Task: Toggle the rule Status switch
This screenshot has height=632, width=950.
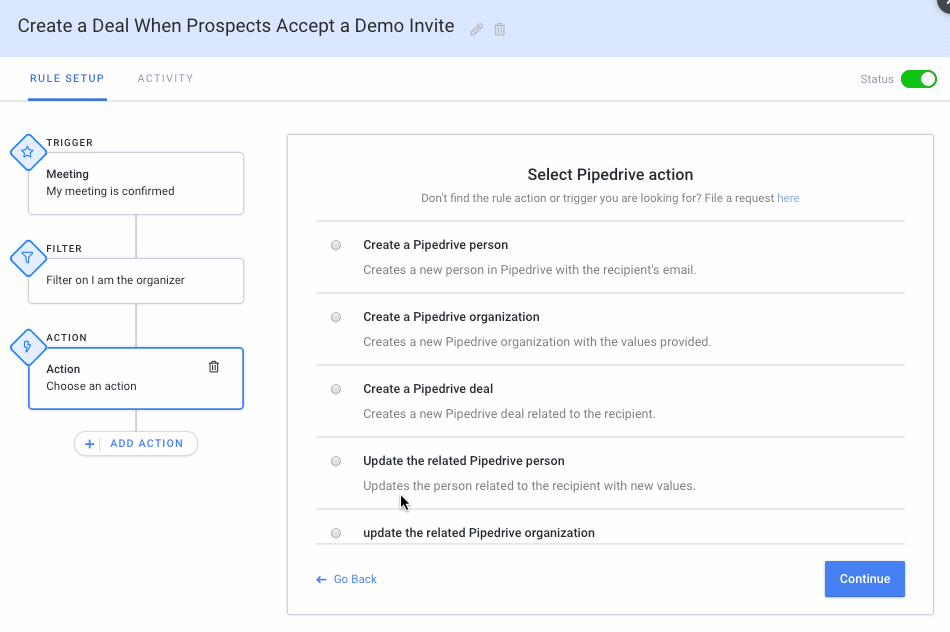Action: [918, 79]
